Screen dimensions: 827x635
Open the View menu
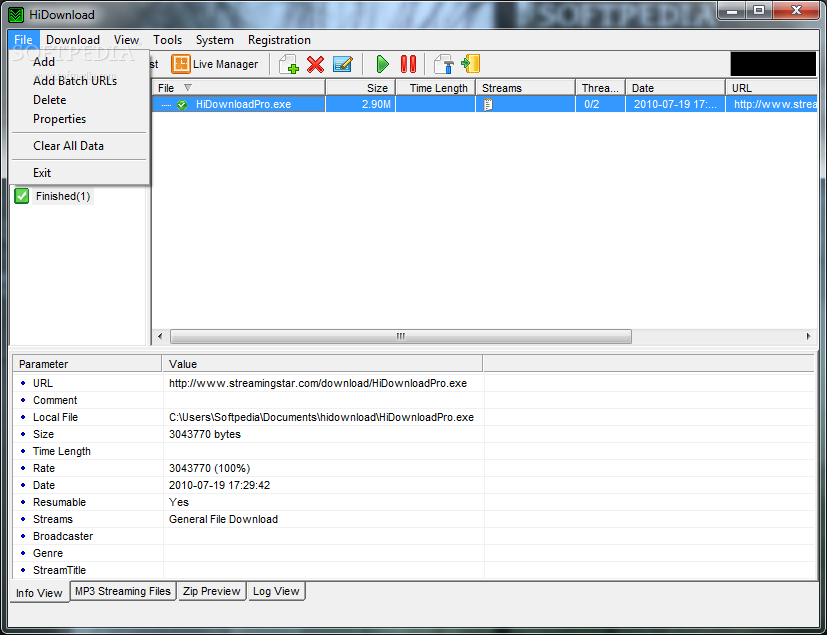(x=127, y=40)
